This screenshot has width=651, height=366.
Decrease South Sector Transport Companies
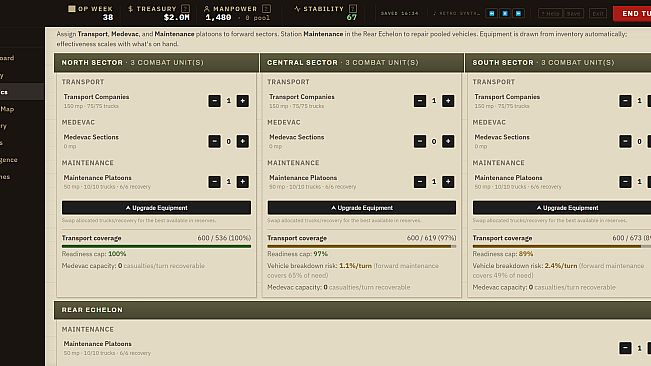coord(625,101)
